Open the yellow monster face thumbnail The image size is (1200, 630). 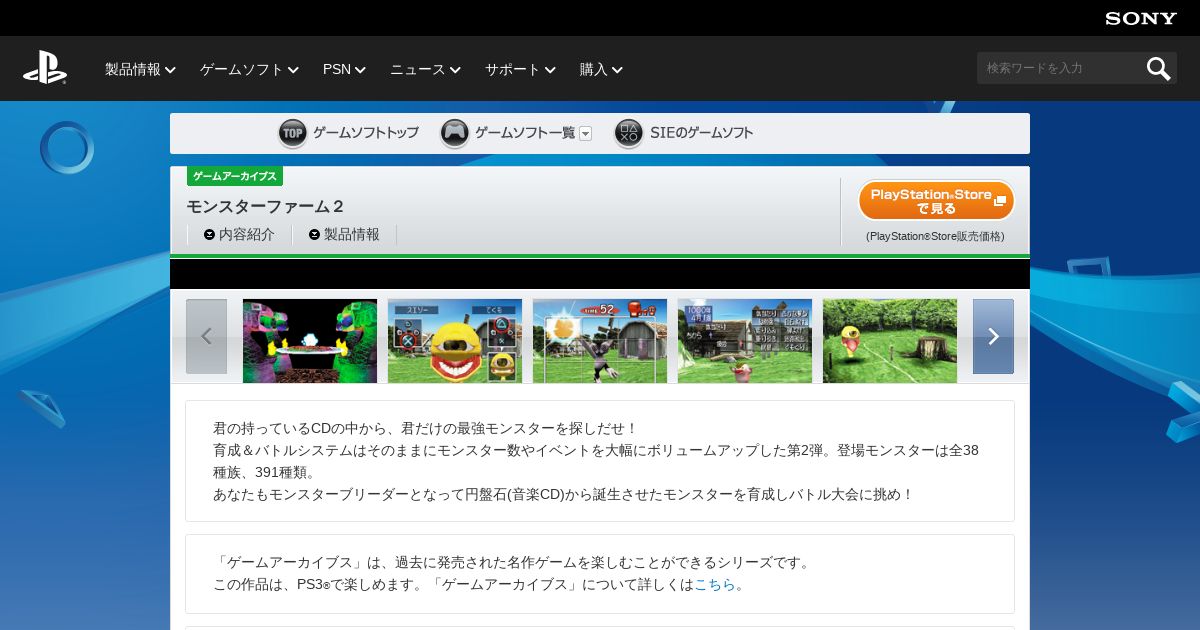[455, 341]
